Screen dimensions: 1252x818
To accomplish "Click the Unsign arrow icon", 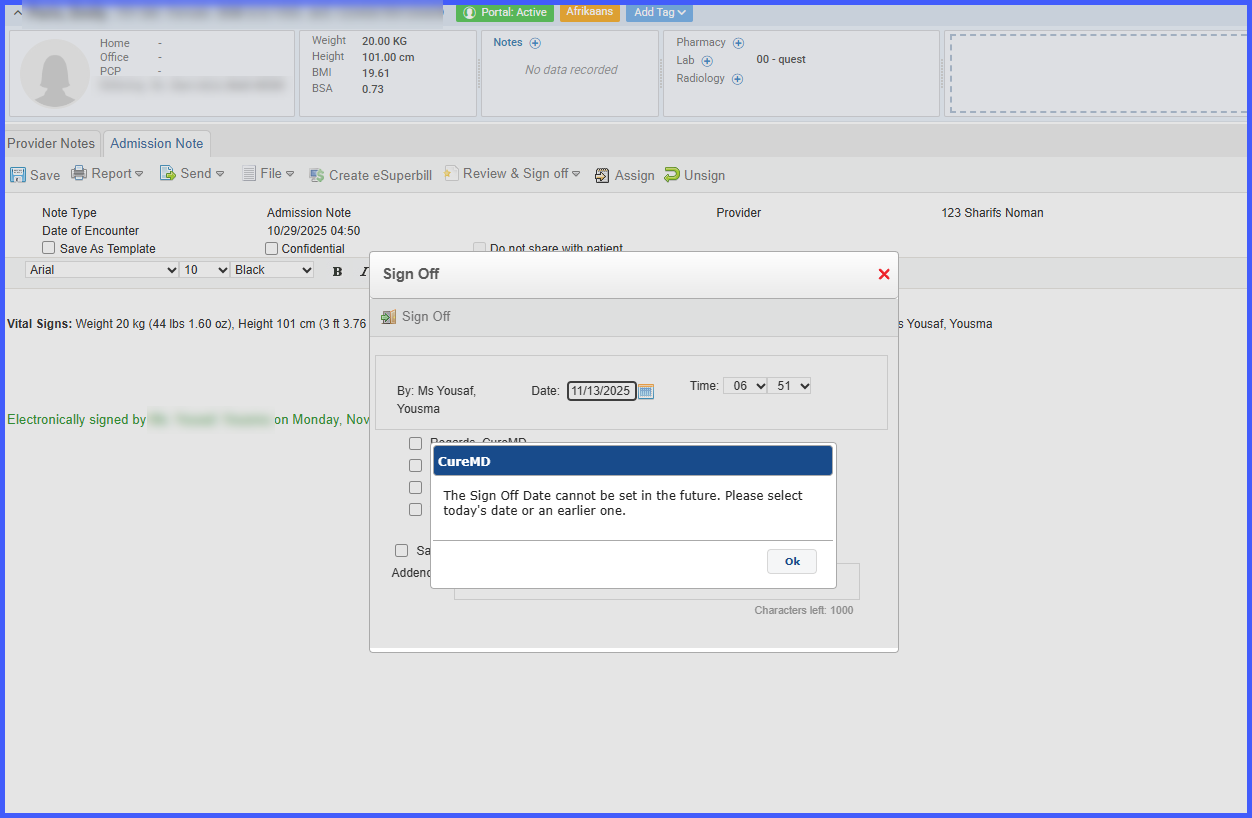I will (672, 175).
